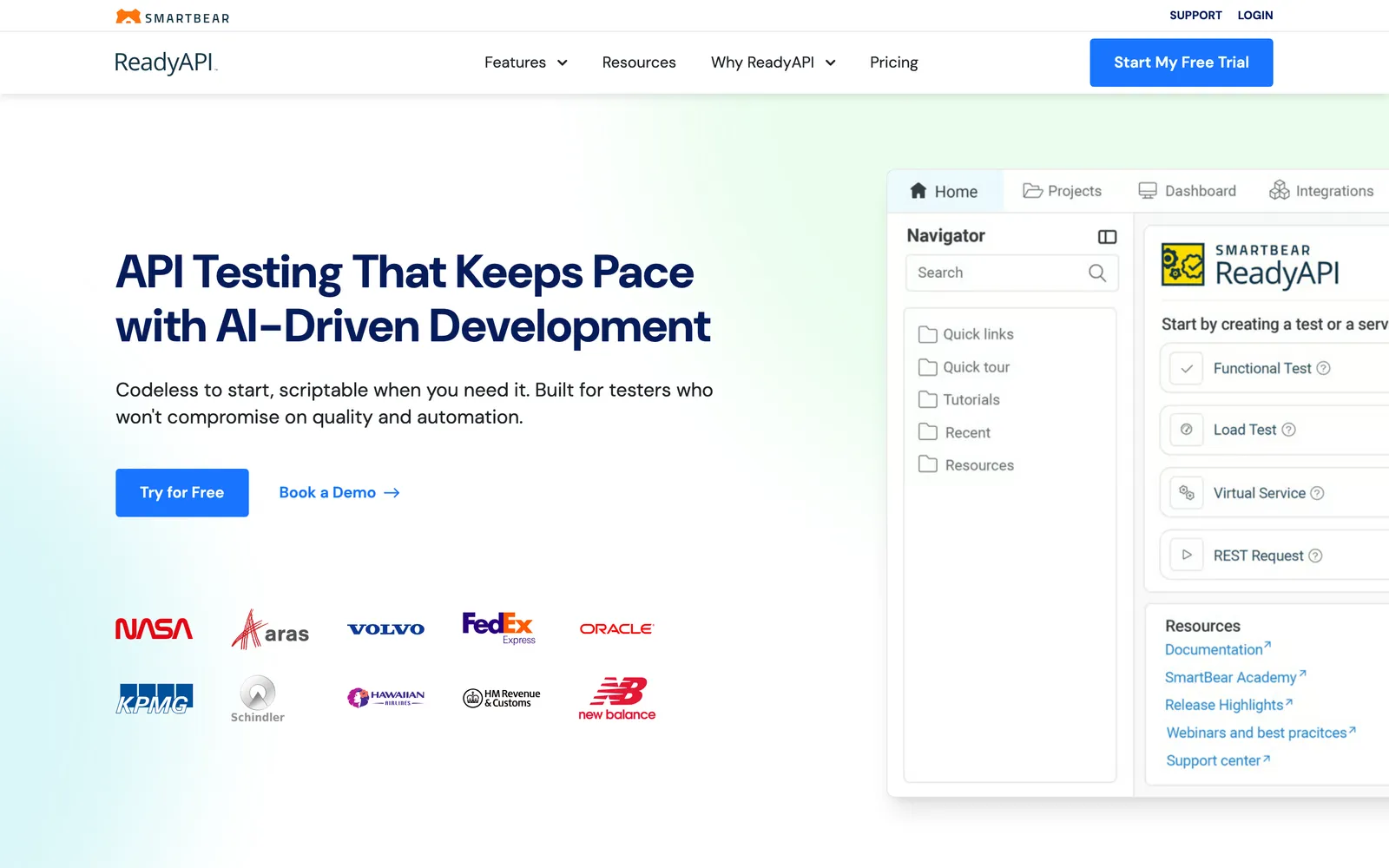The width and height of the screenshot is (1389, 868).
Task: Switch to the Home tab
Action: [945, 191]
